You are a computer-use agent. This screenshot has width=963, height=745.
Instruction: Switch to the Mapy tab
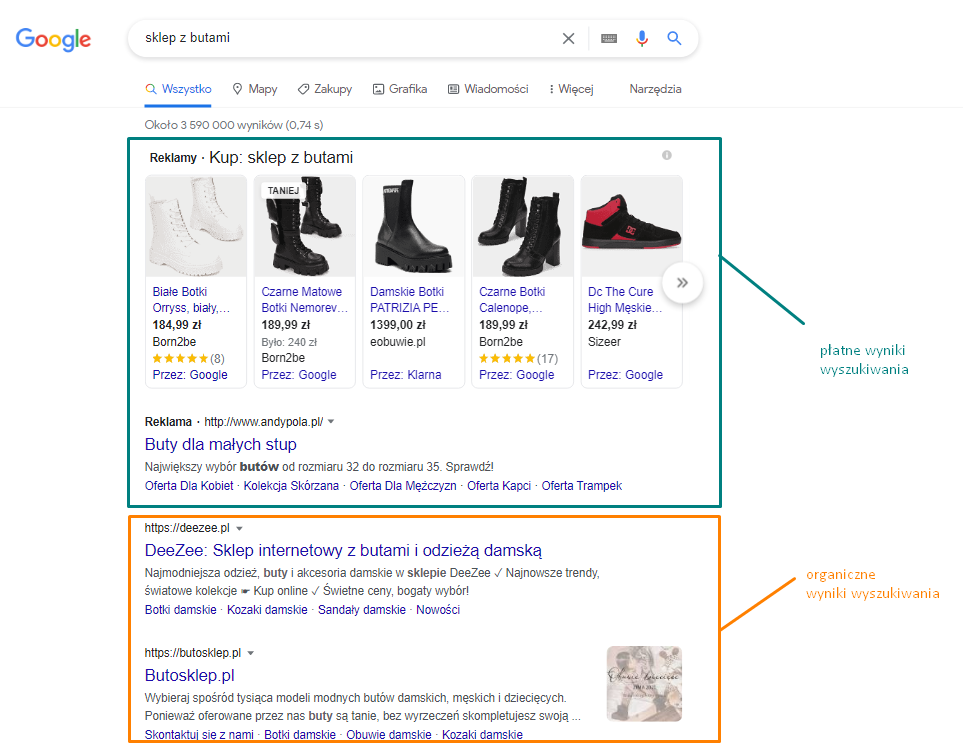(x=255, y=89)
